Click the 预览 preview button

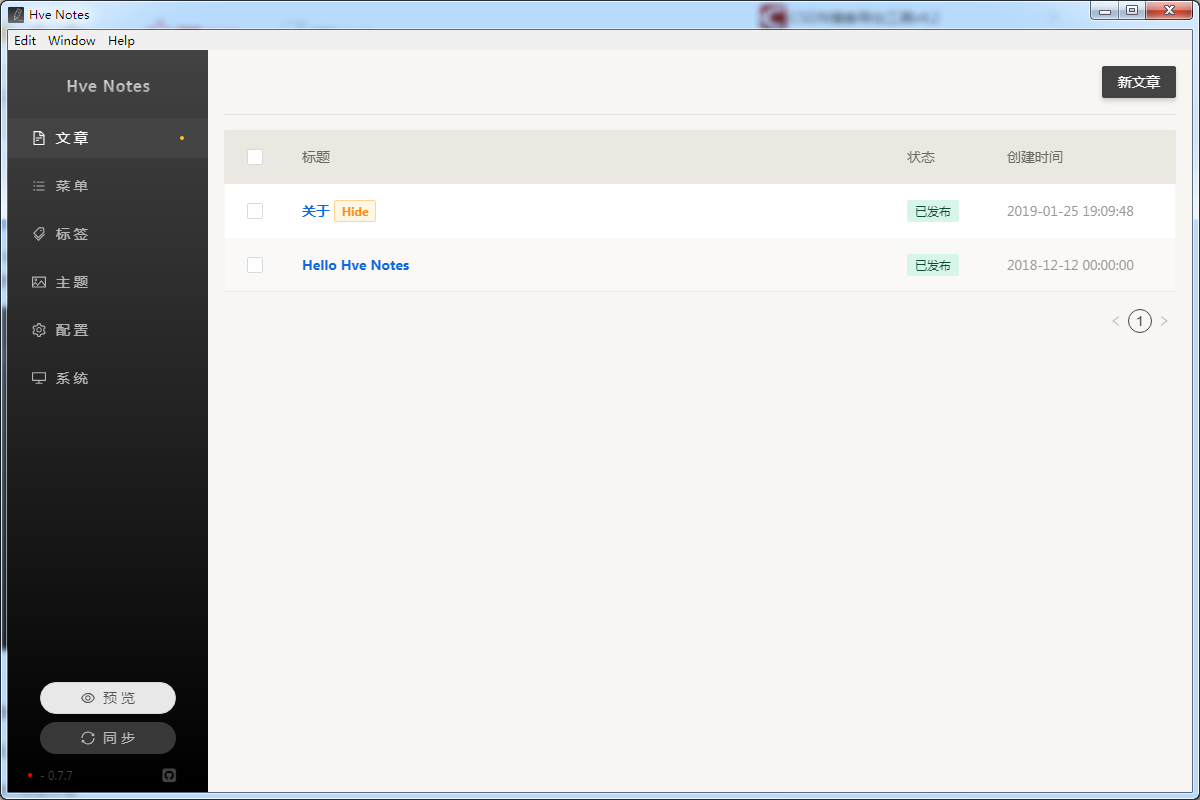108,698
